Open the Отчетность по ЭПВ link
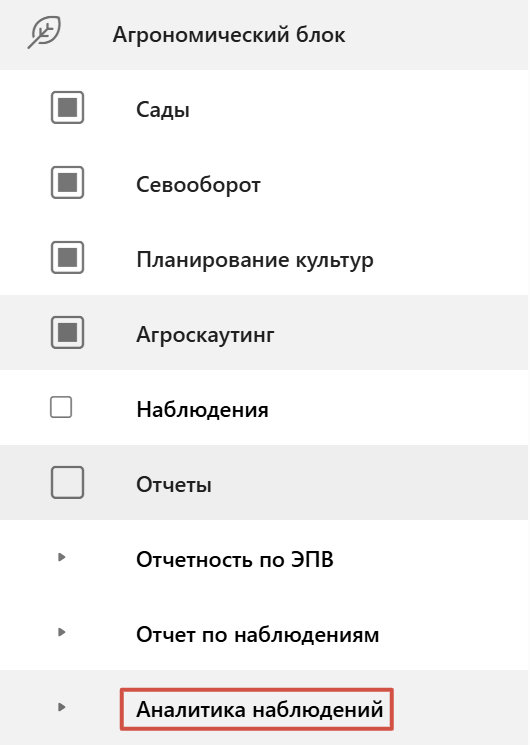The width and height of the screenshot is (530, 745). (x=235, y=559)
